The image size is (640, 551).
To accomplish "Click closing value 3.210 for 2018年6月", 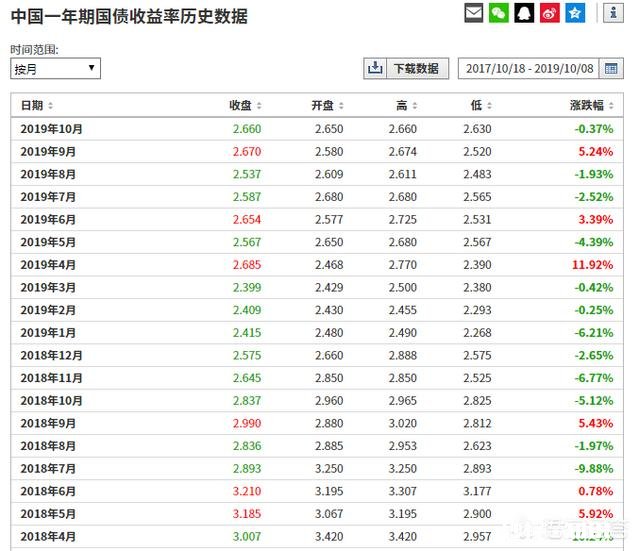I will (x=247, y=491).
